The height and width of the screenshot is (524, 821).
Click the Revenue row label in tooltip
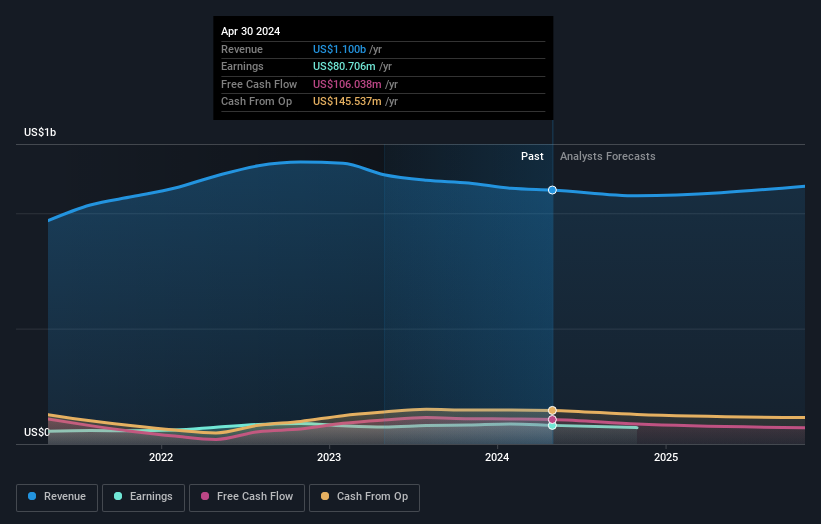[242, 49]
